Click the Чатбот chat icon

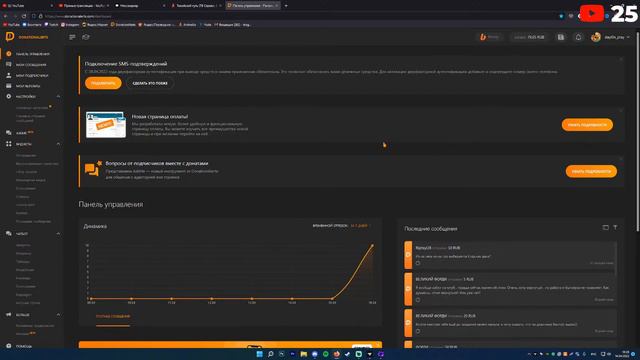pos(9,233)
